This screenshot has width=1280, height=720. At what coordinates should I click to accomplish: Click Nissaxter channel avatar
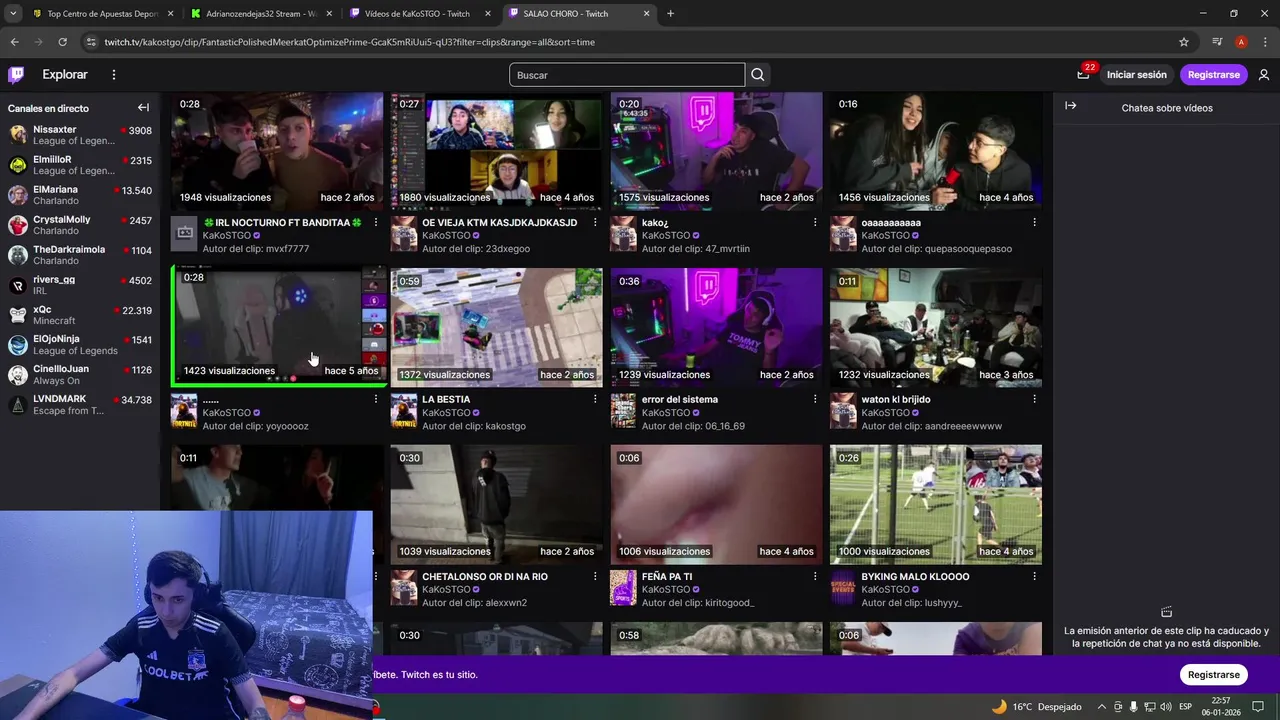[x=17, y=135]
